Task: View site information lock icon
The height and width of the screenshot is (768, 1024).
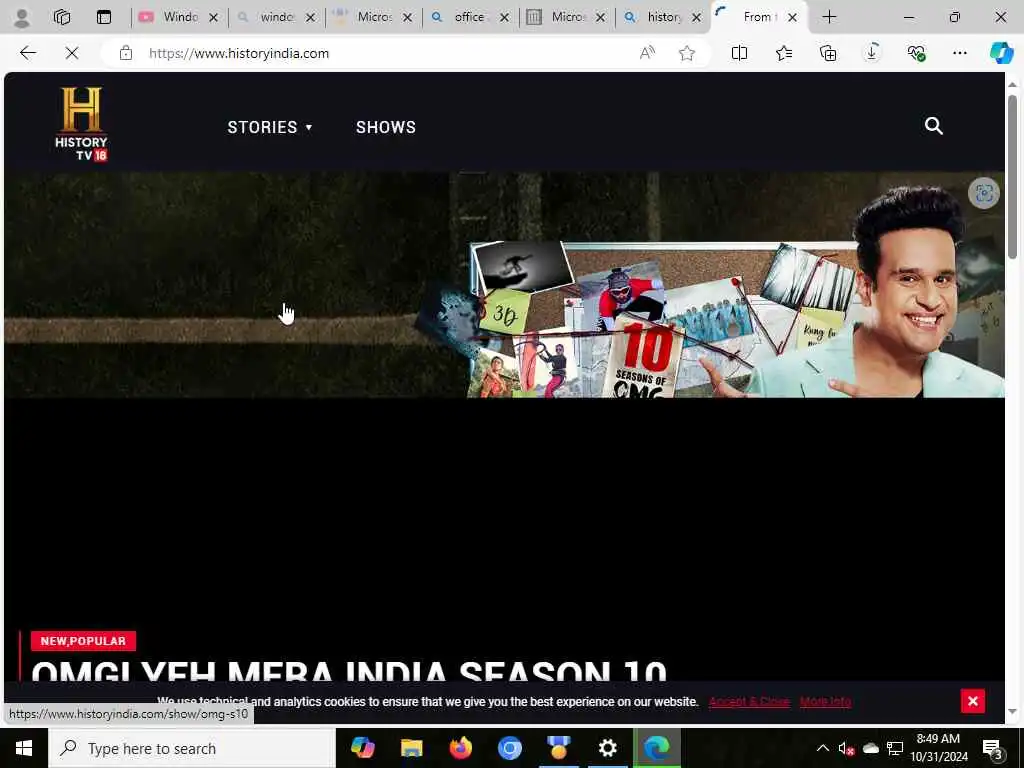Action: (x=125, y=53)
